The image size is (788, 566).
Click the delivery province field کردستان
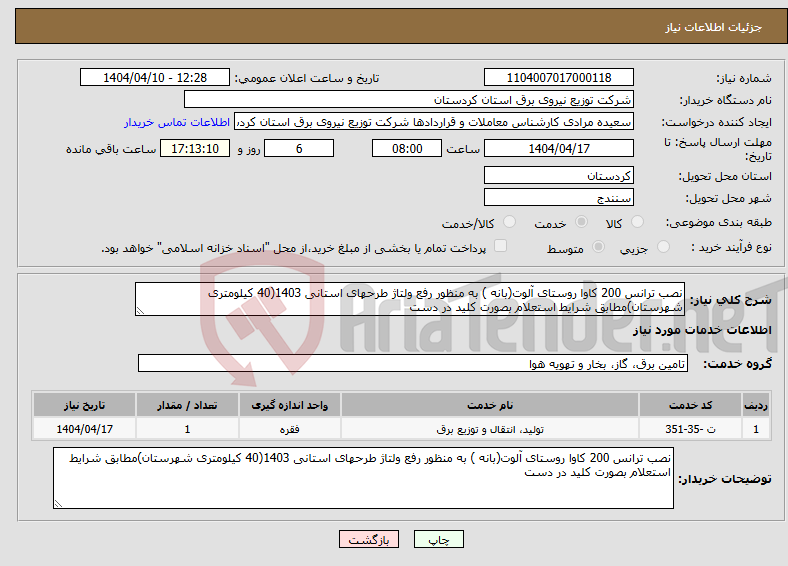559,175
